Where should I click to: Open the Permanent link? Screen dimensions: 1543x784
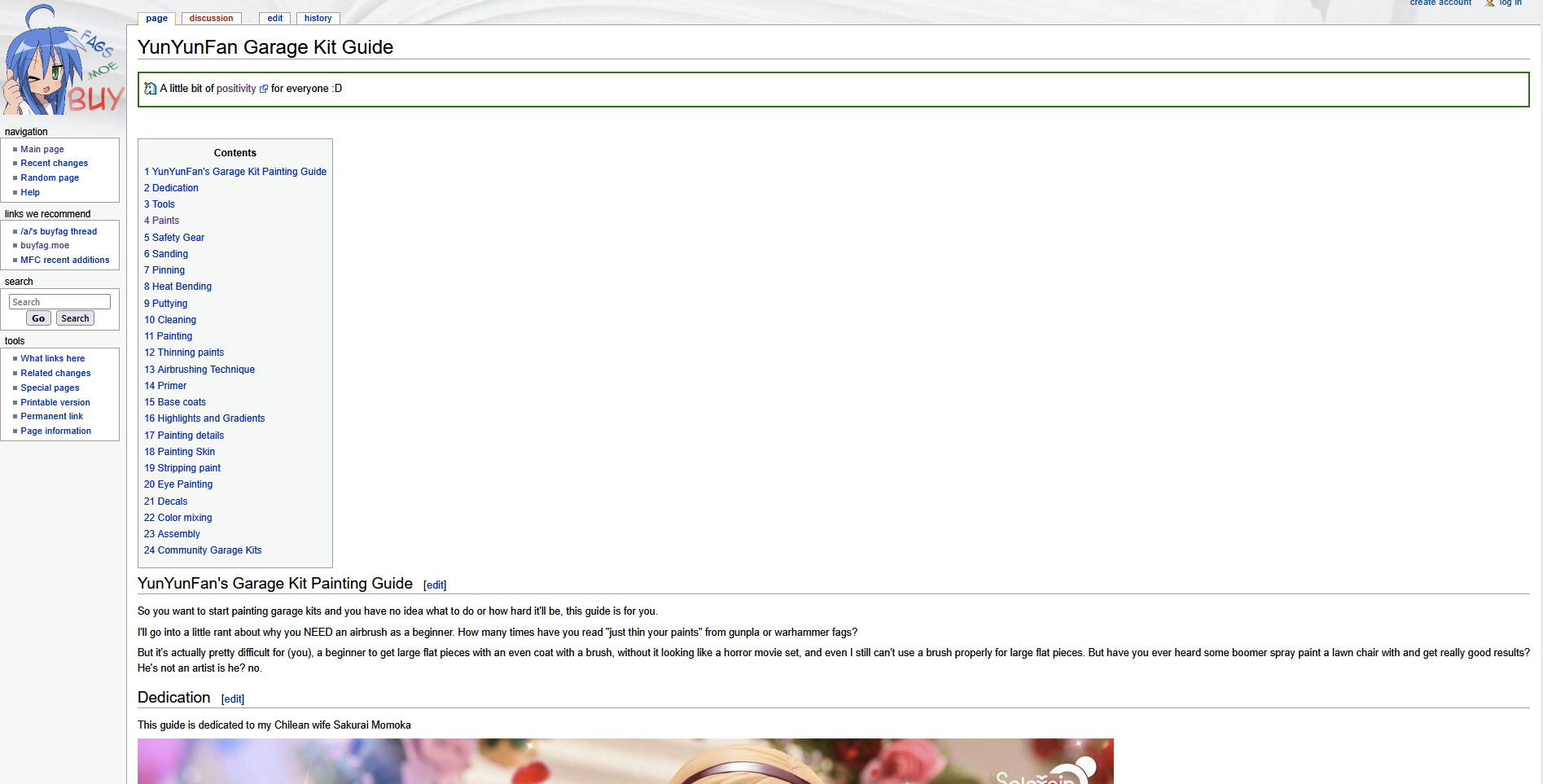(52, 416)
